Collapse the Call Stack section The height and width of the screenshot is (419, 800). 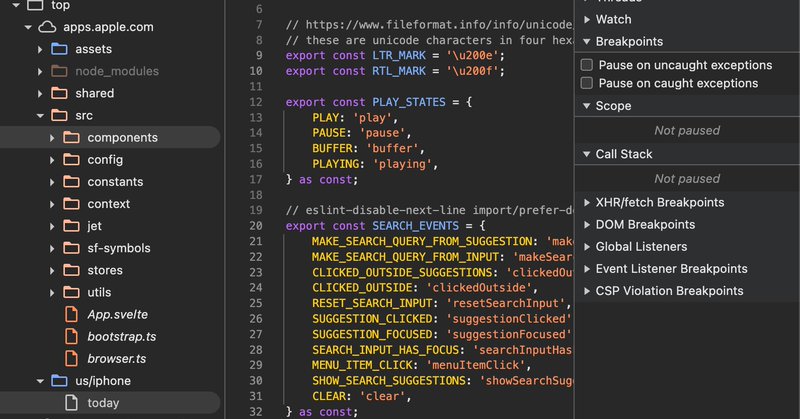[587, 154]
